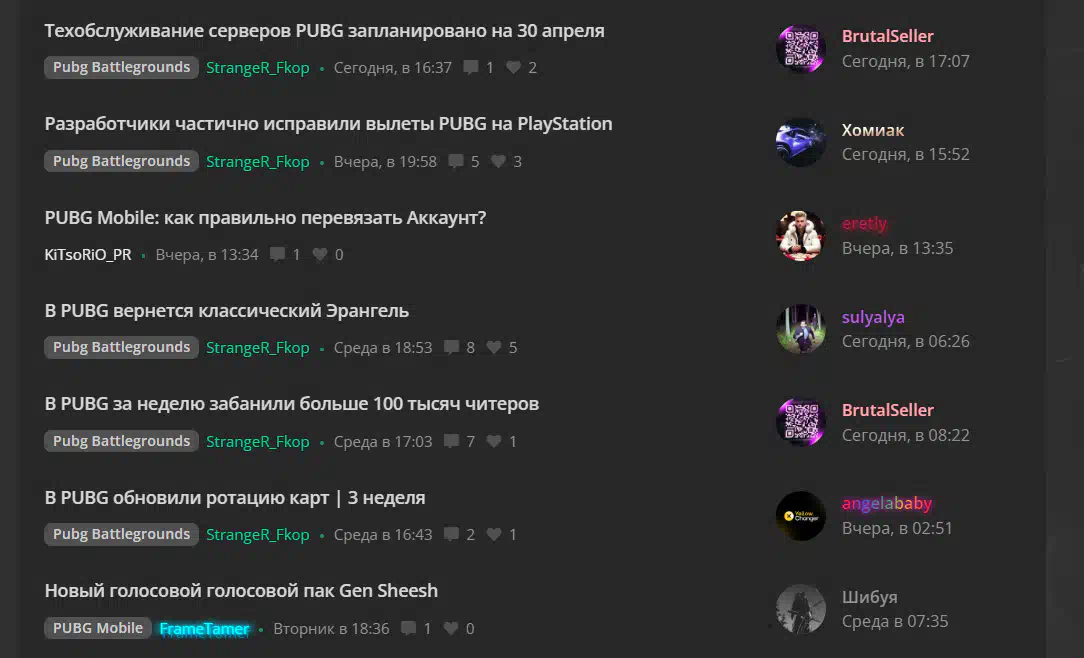This screenshot has height=658, width=1084.
Task: Click heart icon on server maintenance thread
Action: 514,67
